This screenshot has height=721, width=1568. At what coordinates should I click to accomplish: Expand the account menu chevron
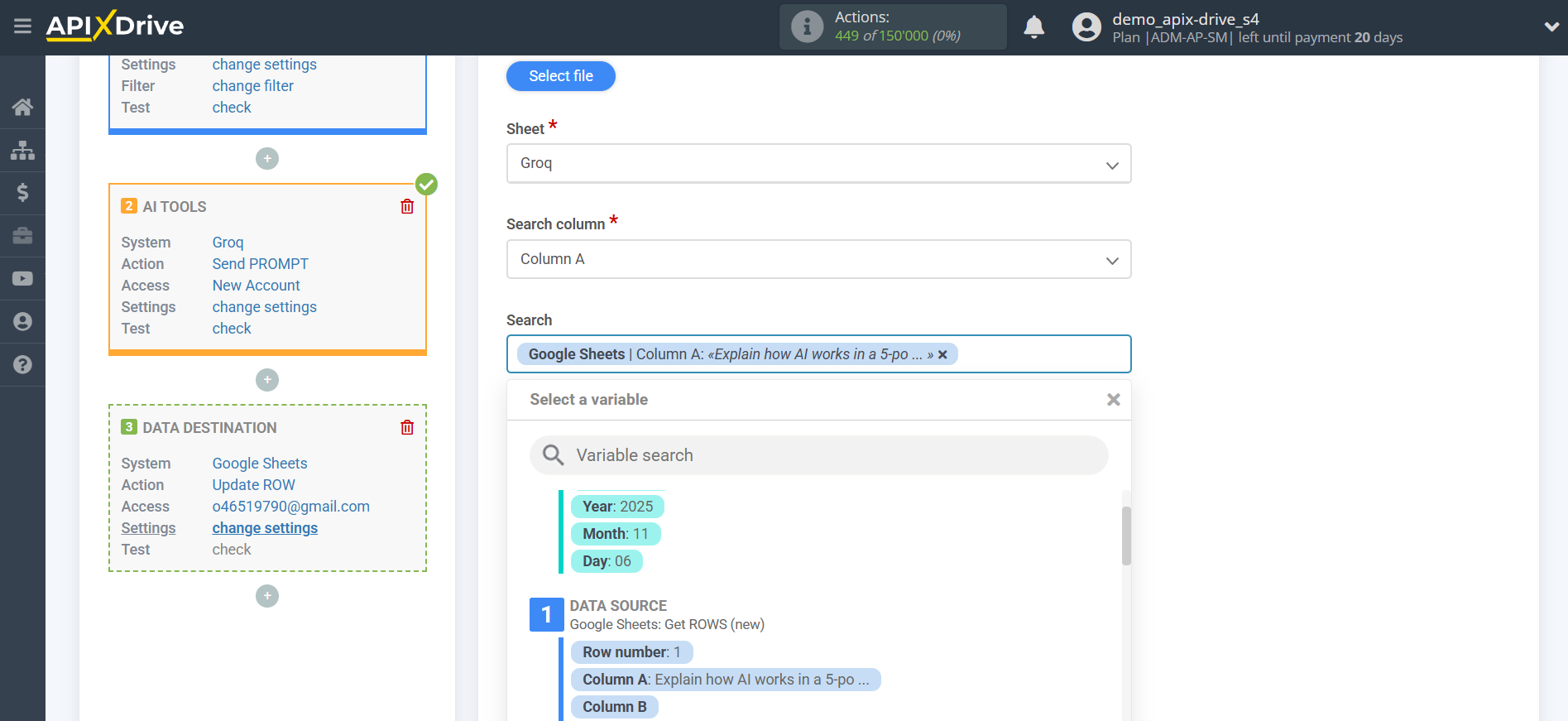tap(1551, 26)
